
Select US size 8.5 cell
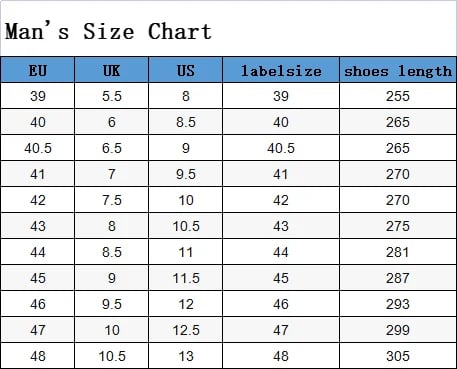pyautogui.click(x=185, y=122)
